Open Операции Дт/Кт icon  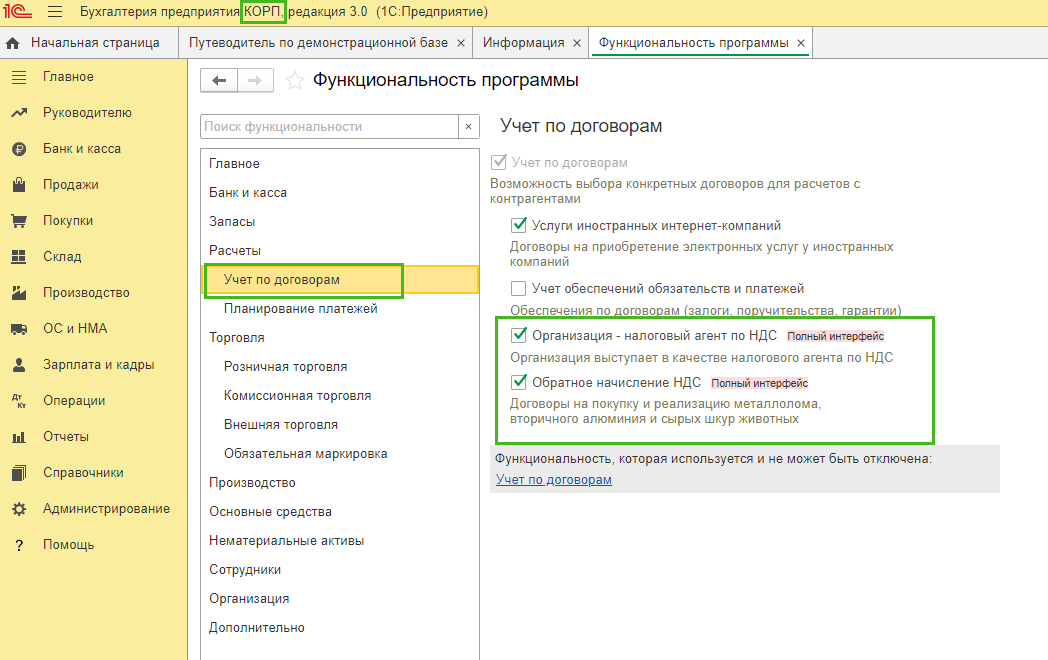tap(19, 401)
